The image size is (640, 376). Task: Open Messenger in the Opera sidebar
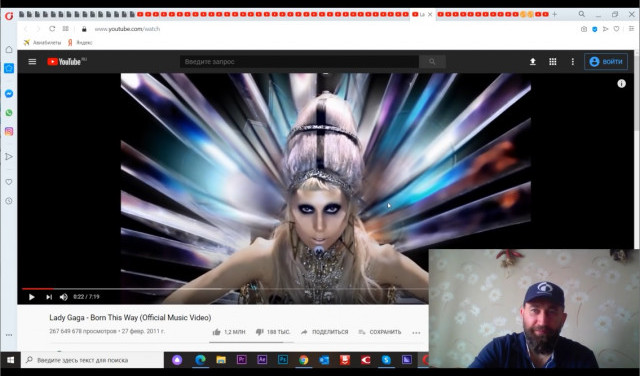[9, 94]
